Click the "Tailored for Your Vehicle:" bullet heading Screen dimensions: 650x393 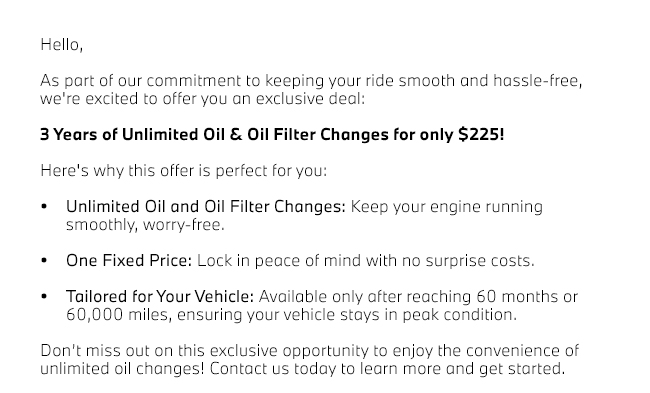160,296
